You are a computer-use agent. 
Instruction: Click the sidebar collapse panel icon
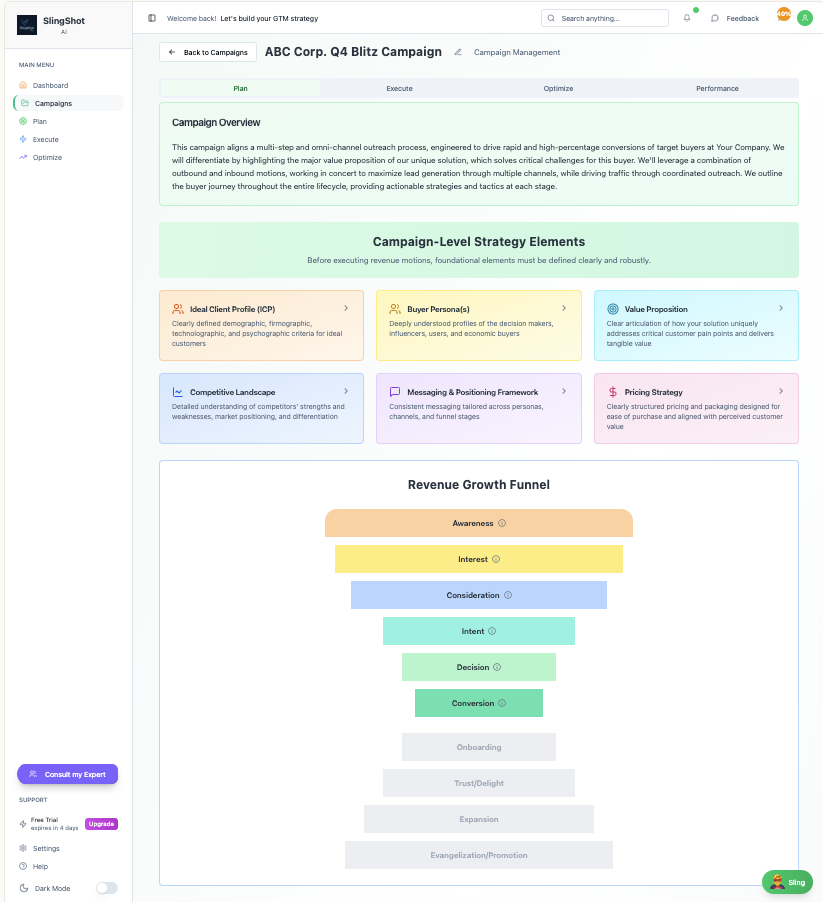(x=152, y=18)
